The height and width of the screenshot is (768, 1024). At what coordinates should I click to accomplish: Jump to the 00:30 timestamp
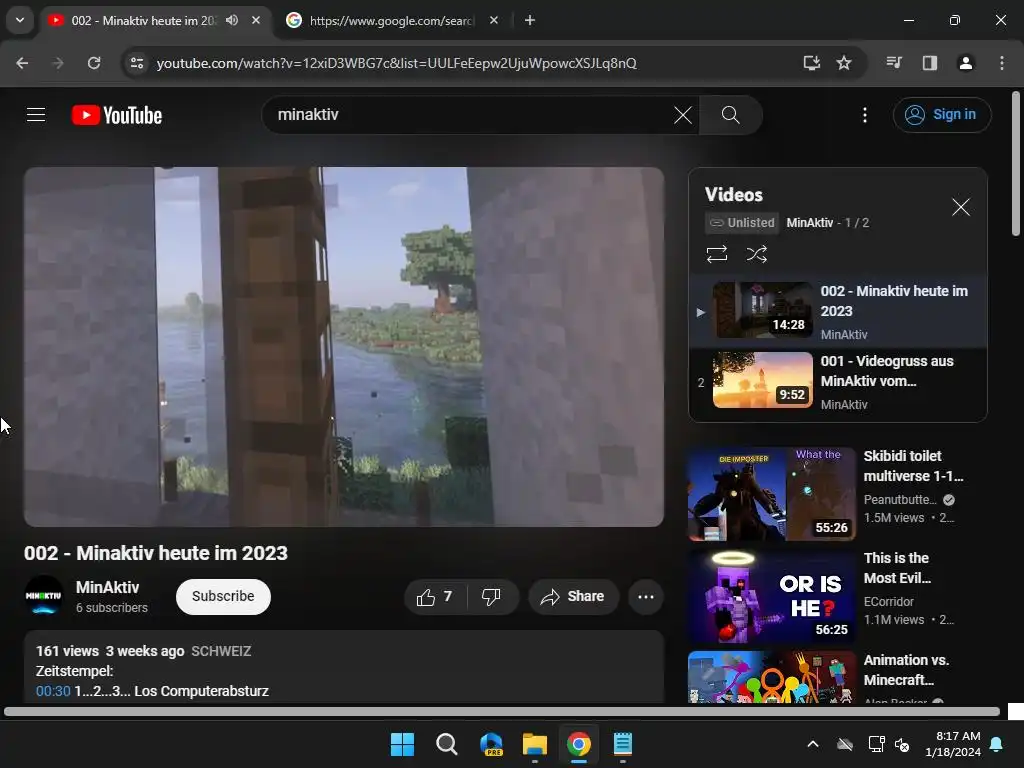53,691
